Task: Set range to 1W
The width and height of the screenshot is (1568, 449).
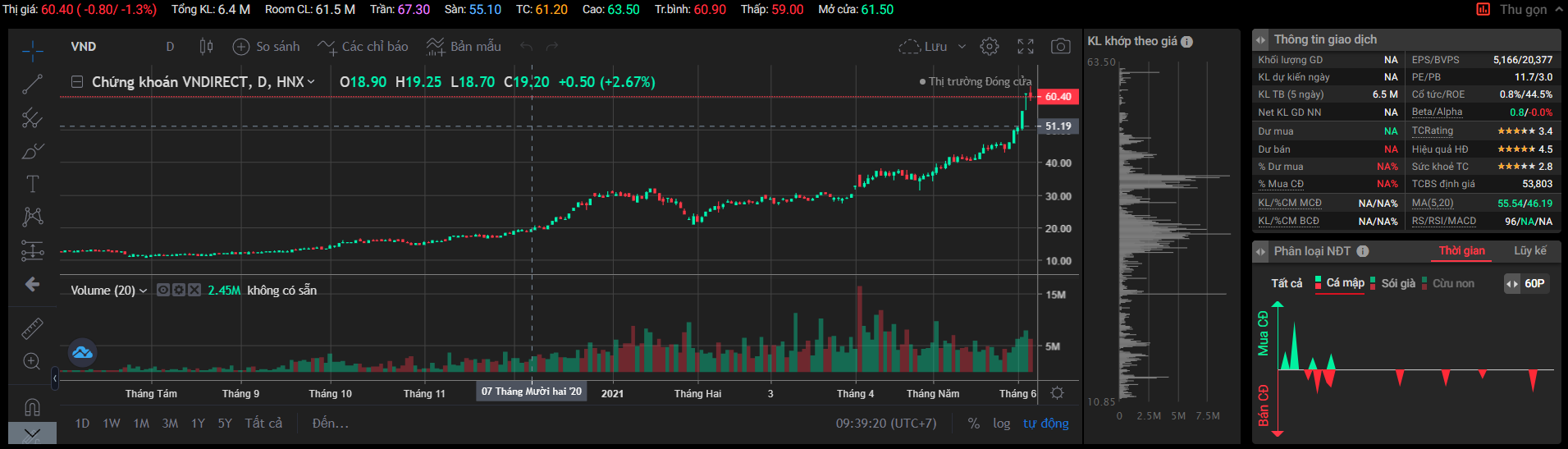Action: pos(112,424)
